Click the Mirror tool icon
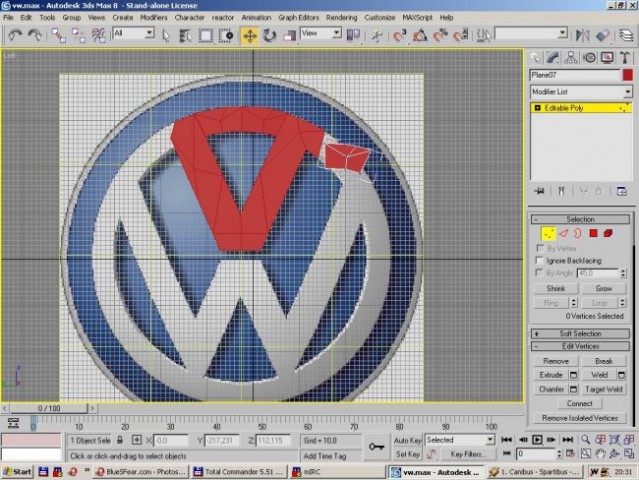639x480 pixels. 582,35
